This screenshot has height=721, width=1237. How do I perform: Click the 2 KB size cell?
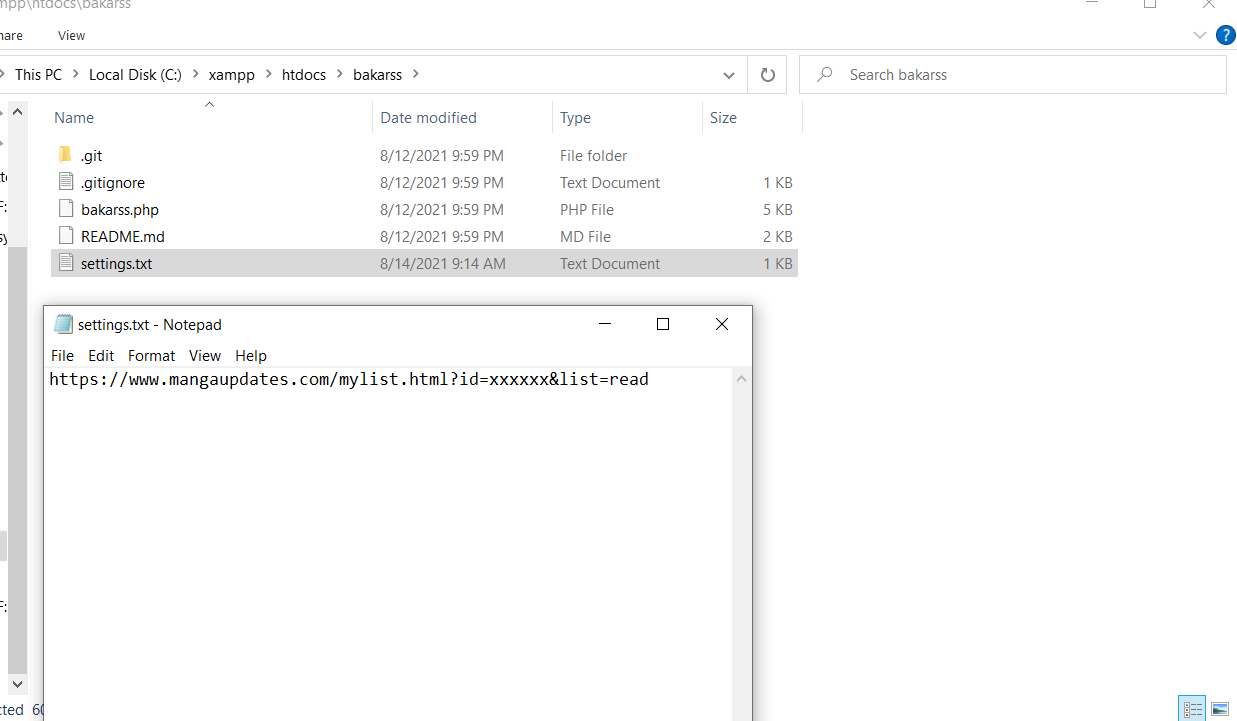pos(777,237)
